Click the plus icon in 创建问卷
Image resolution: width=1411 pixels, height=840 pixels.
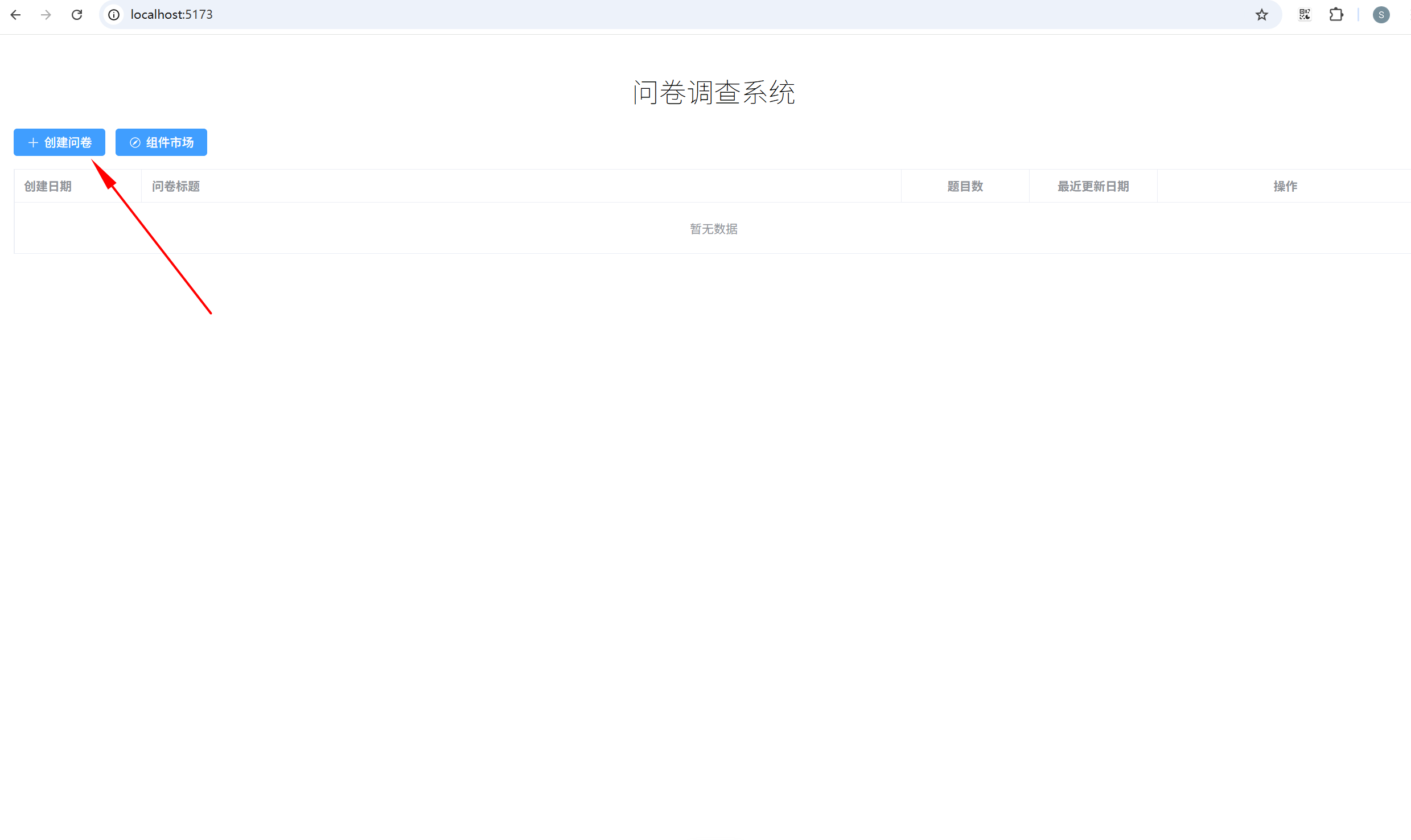point(33,142)
